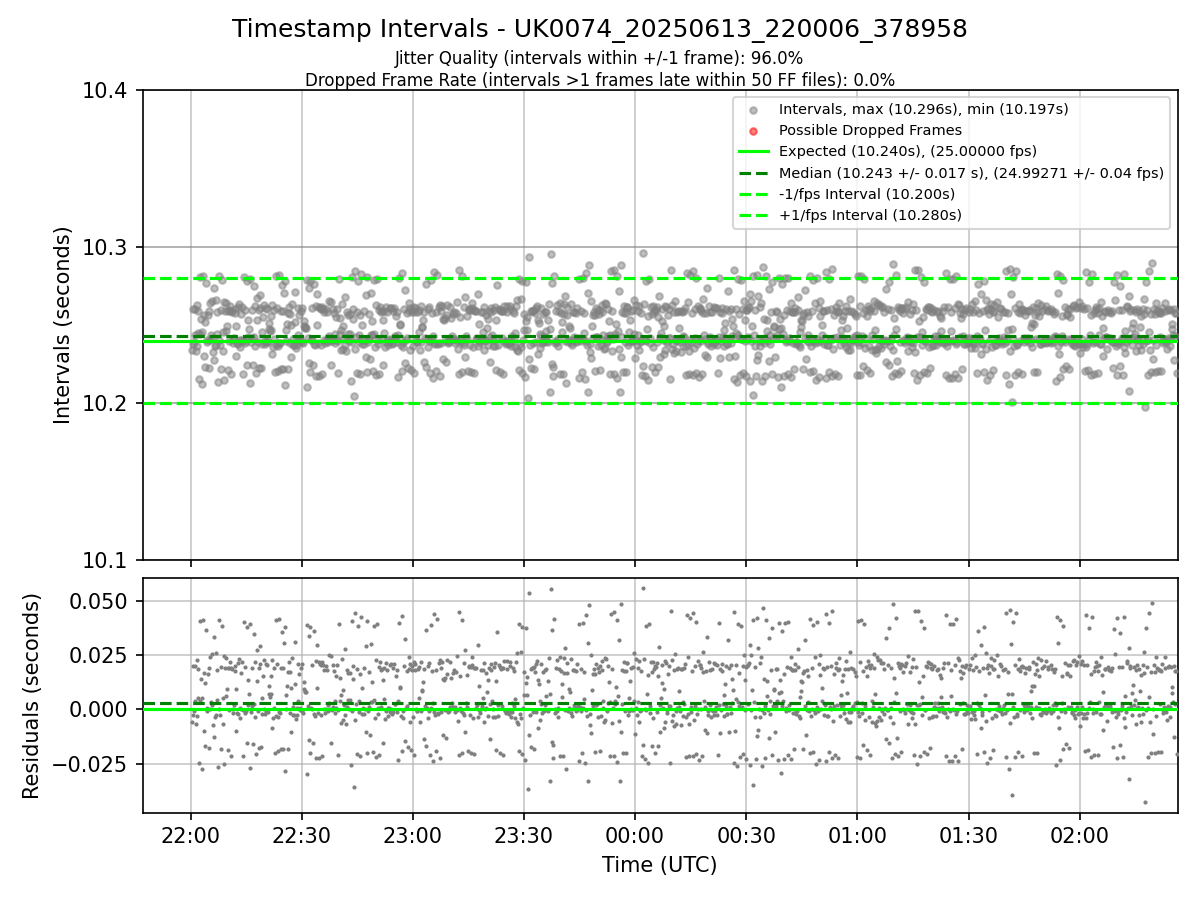Click the 'Dropped Frame Rate' 0.0% subtitle line
The width and height of the screenshot is (1200, 900).
[599, 80]
